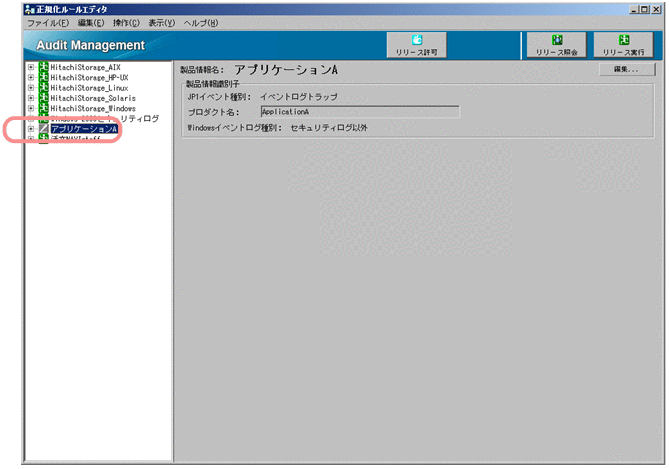Open the 表示(V) menu
The width and height of the screenshot is (669, 469).
click(162, 23)
